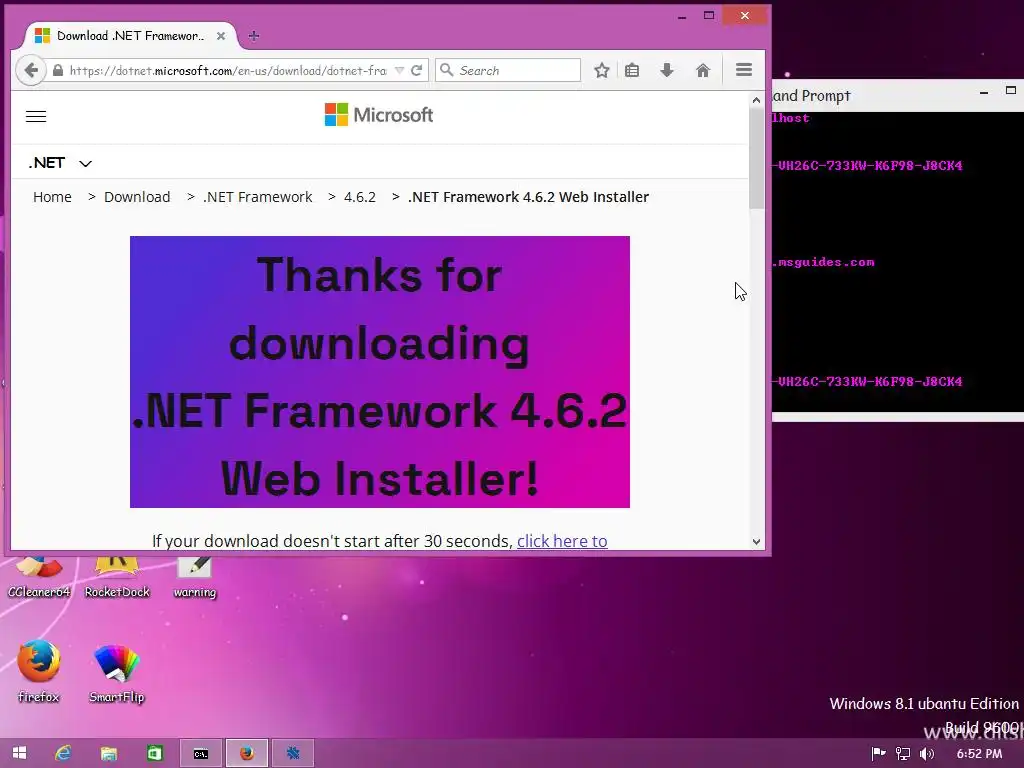The image size is (1024, 768).
Task: Switch to Firefox taskbar button
Action: click(247, 754)
